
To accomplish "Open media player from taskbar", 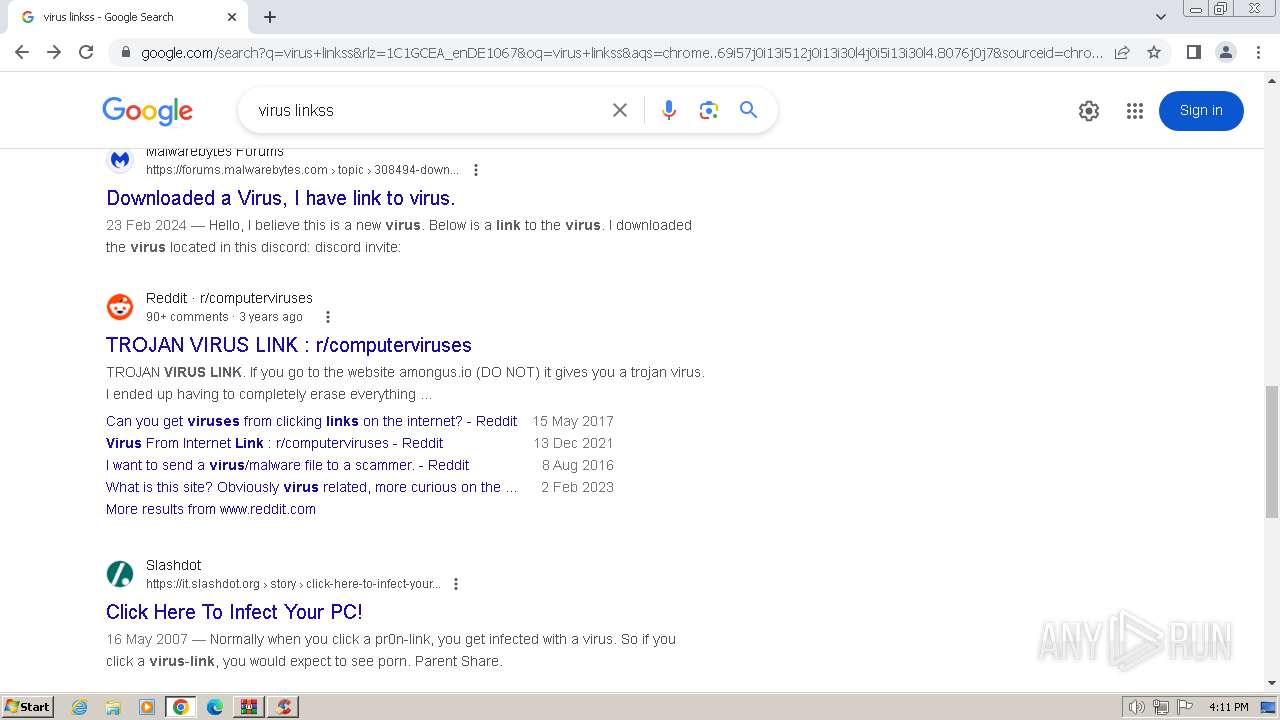I will point(146,707).
